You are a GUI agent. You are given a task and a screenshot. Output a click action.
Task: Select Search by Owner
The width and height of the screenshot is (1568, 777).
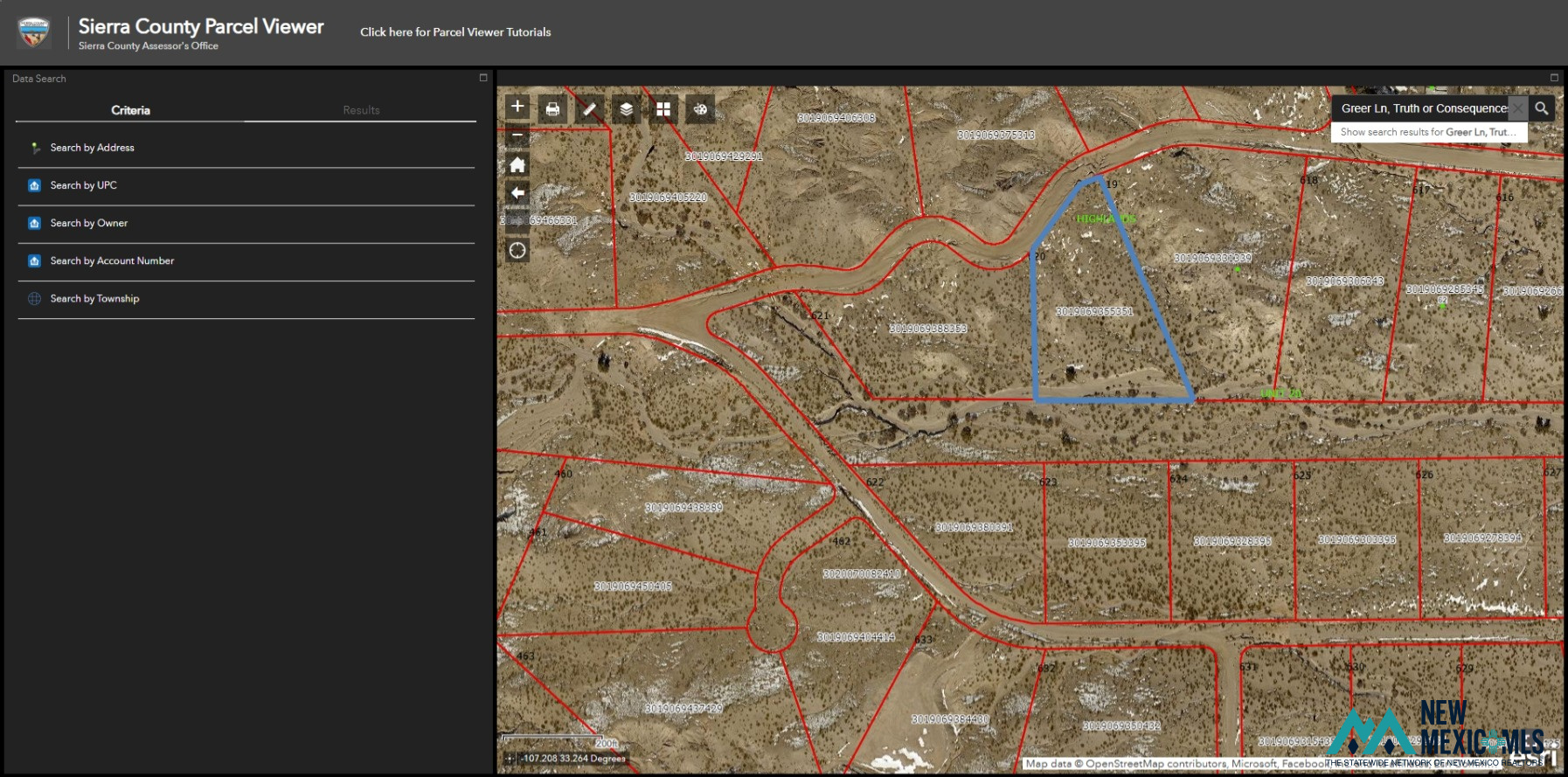(246, 223)
